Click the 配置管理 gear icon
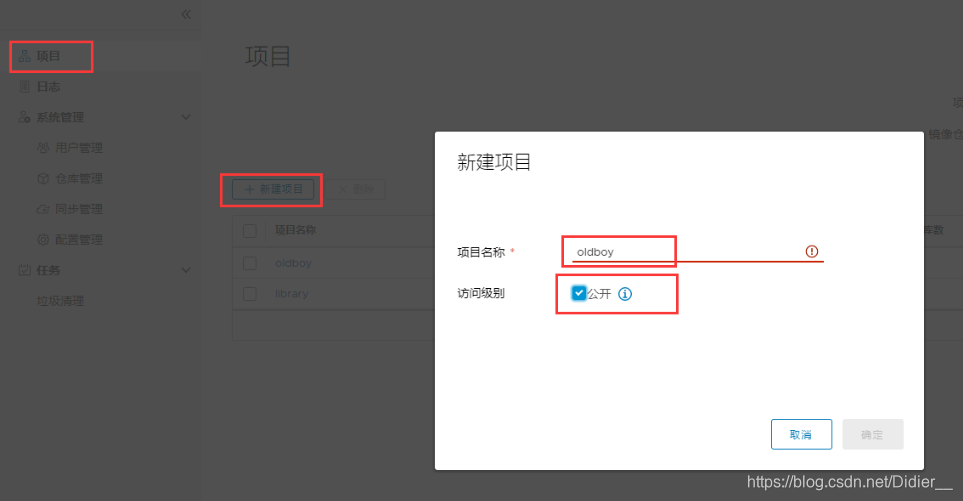 43,239
